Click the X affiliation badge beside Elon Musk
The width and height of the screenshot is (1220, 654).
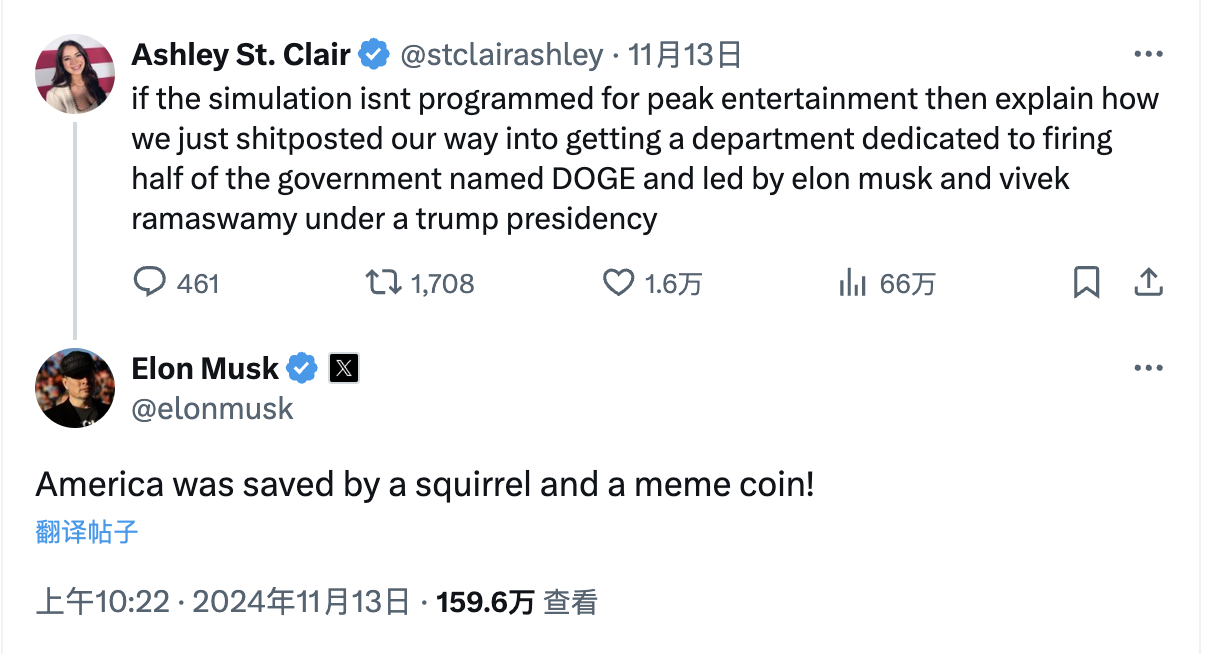pyautogui.click(x=343, y=369)
